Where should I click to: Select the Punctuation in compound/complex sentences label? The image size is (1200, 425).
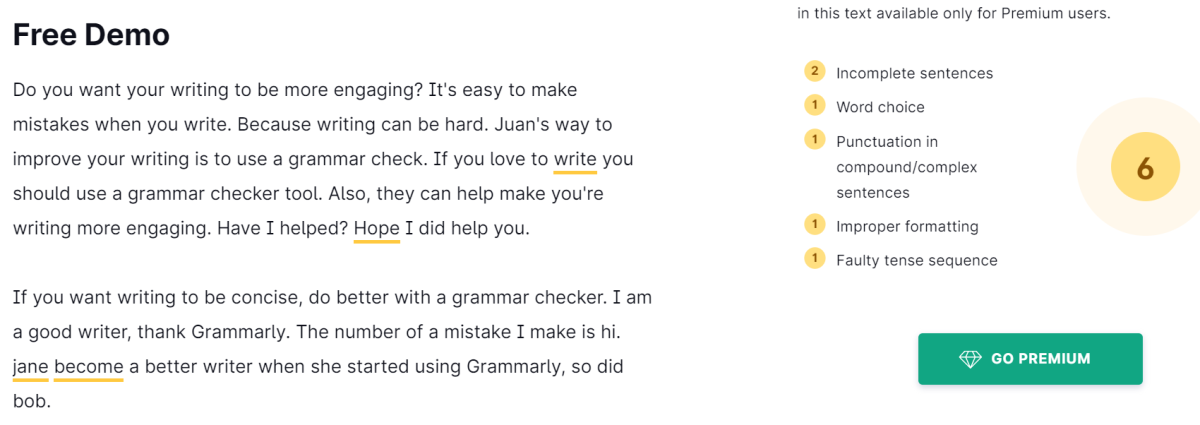[906, 167]
